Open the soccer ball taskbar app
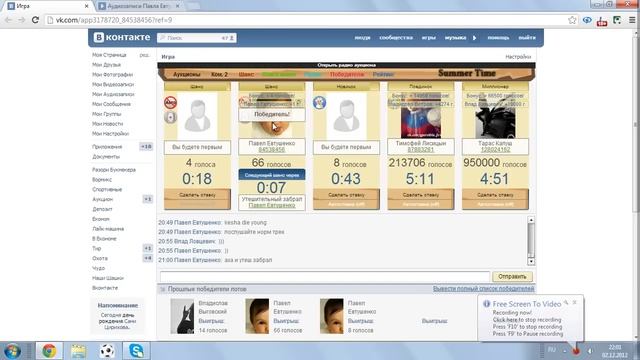 point(107,351)
